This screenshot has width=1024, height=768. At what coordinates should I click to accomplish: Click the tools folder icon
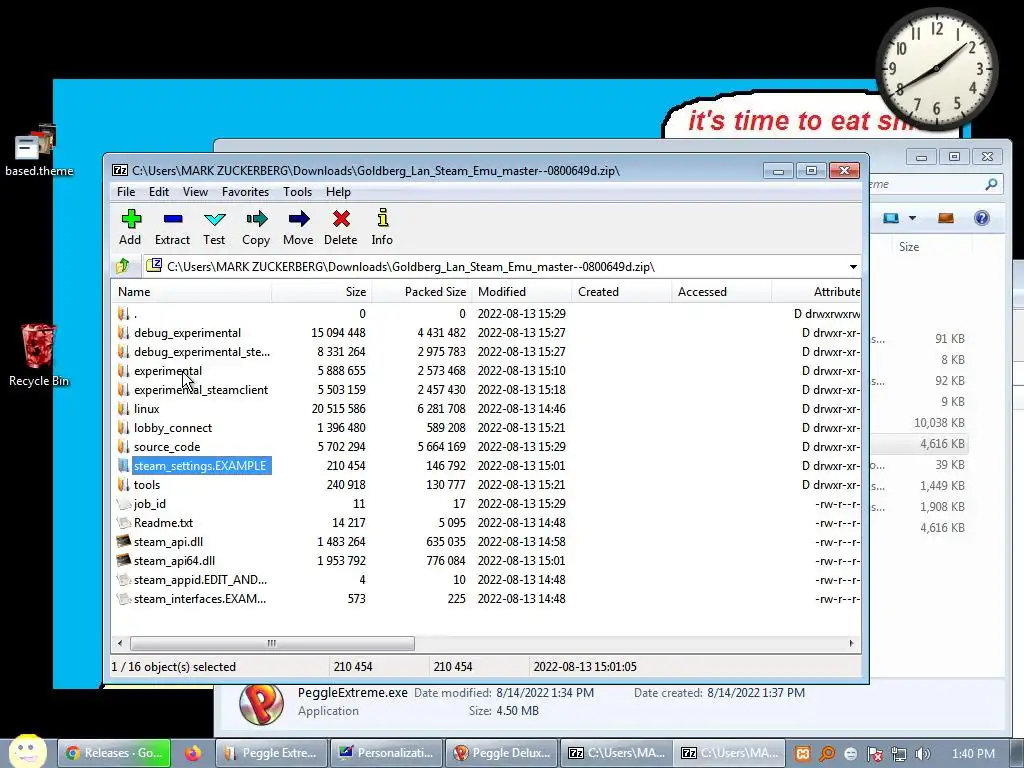click(123, 485)
